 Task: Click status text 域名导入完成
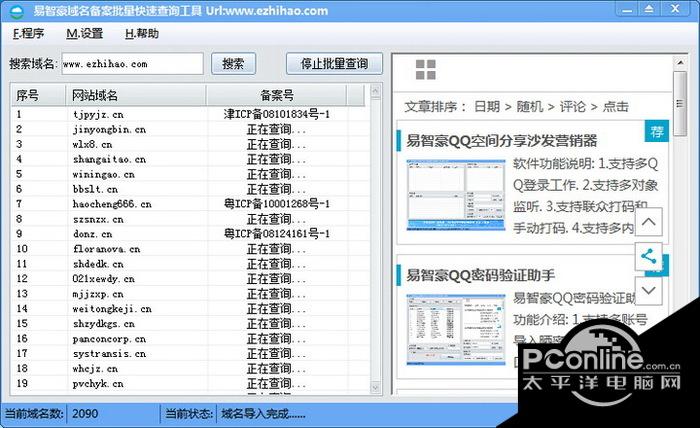pyautogui.click(x=263, y=414)
